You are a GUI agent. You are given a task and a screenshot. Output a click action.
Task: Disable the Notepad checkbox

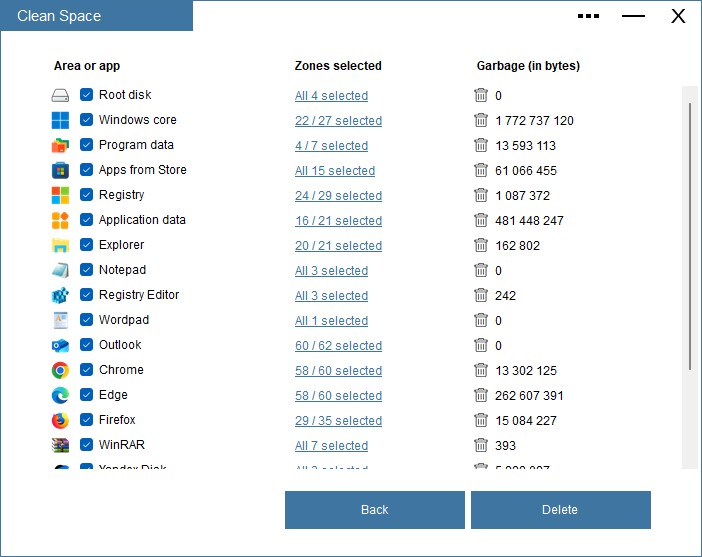point(87,270)
